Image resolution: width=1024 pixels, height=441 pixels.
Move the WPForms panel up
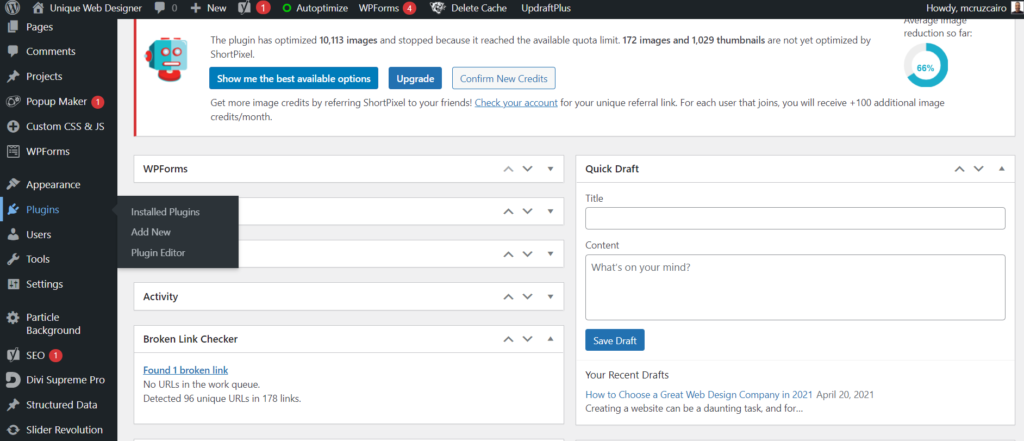pos(508,169)
